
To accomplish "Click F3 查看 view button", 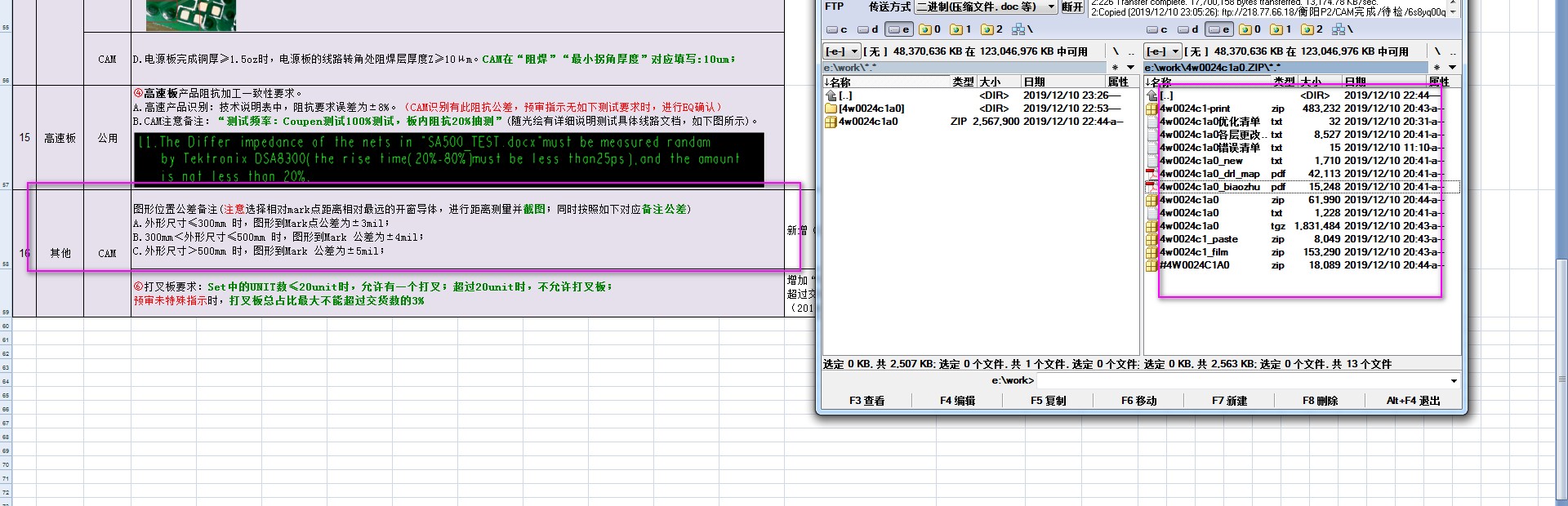I will (866, 401).
